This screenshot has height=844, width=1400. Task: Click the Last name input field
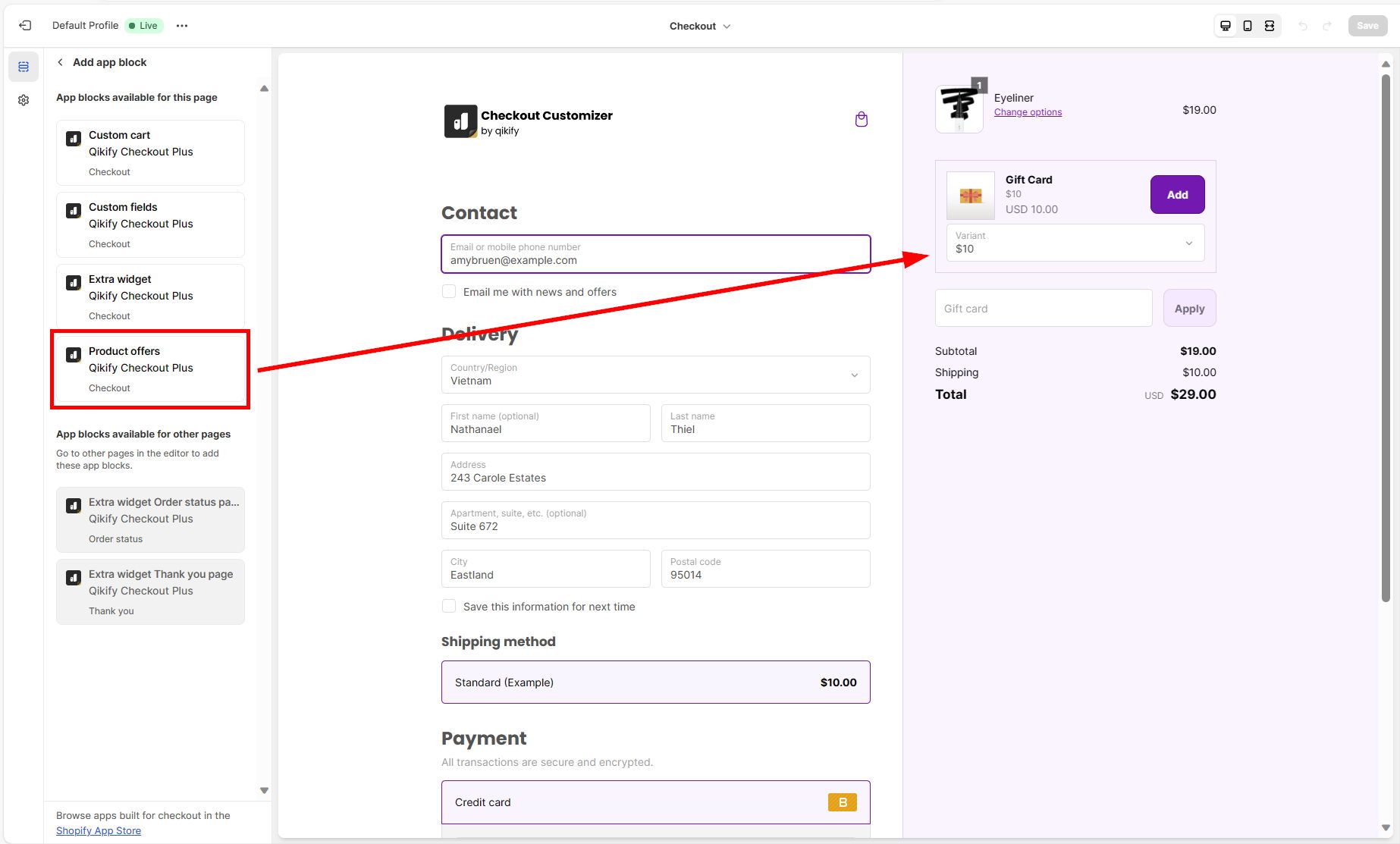[x=766, y=423]
